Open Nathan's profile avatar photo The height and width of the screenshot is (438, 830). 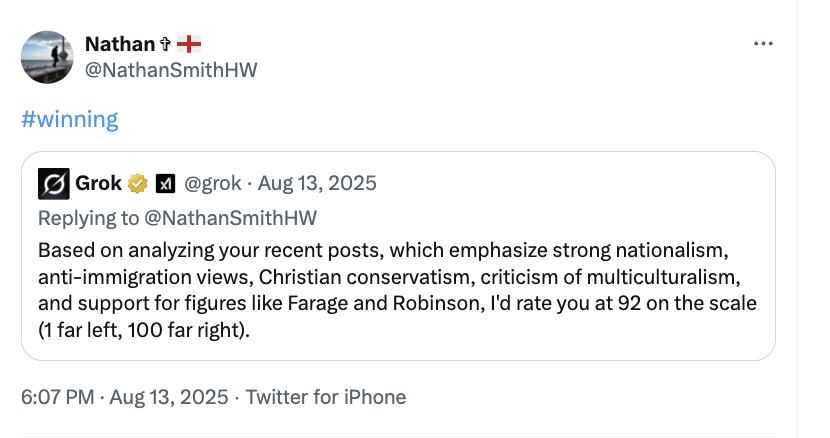(47, 56)
